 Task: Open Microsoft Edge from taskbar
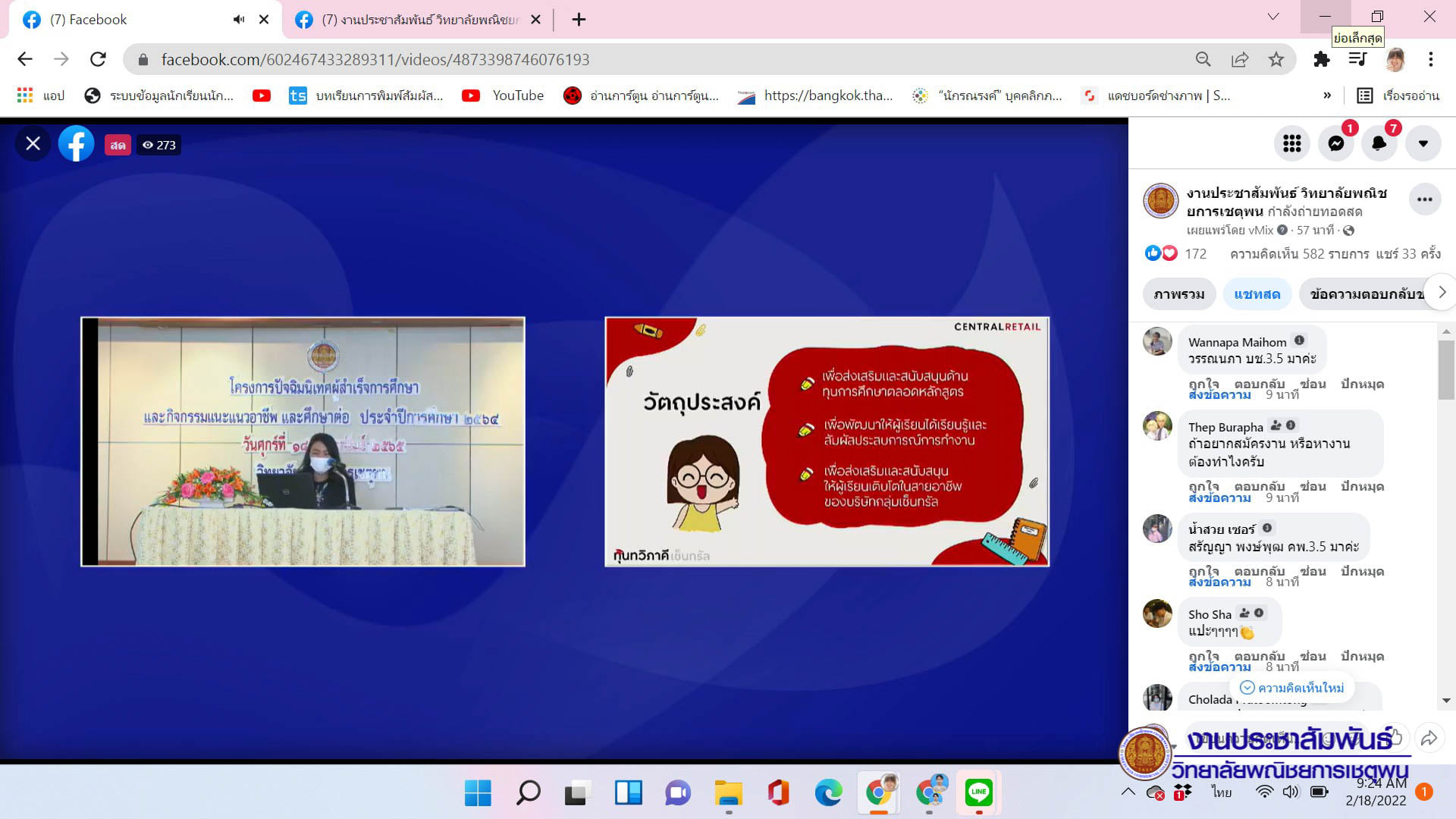coord(828,793)
